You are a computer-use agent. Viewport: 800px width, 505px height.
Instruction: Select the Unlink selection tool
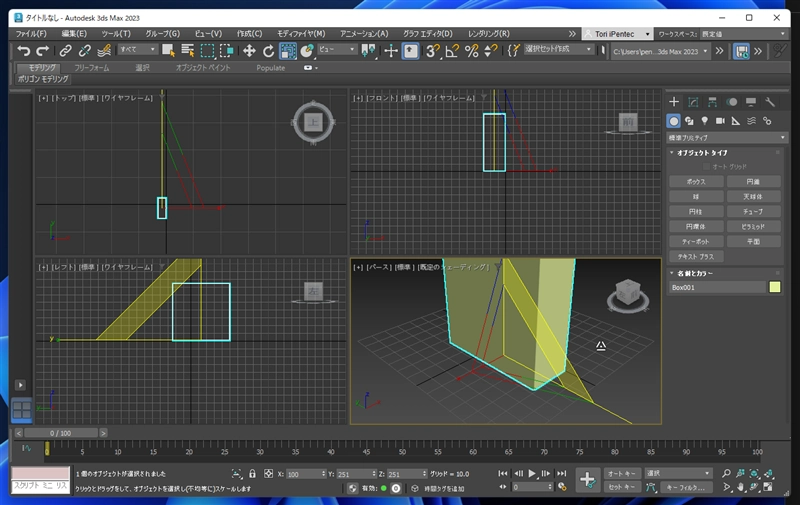coord(84,50)
